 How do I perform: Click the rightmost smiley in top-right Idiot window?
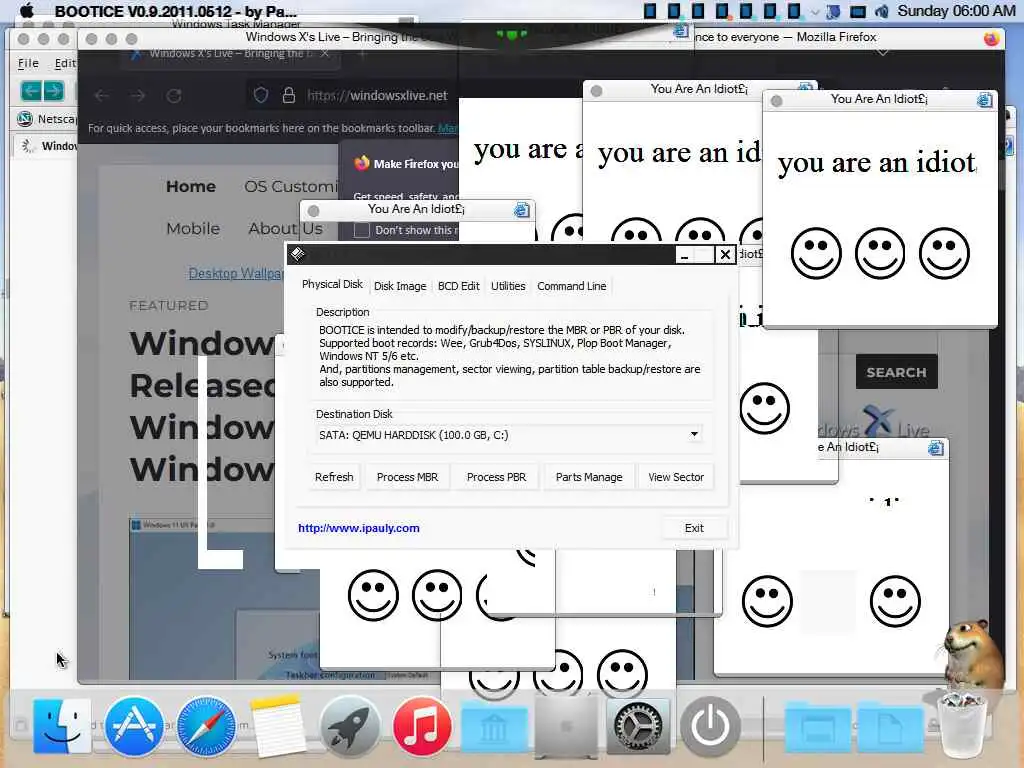click(944, 253)
